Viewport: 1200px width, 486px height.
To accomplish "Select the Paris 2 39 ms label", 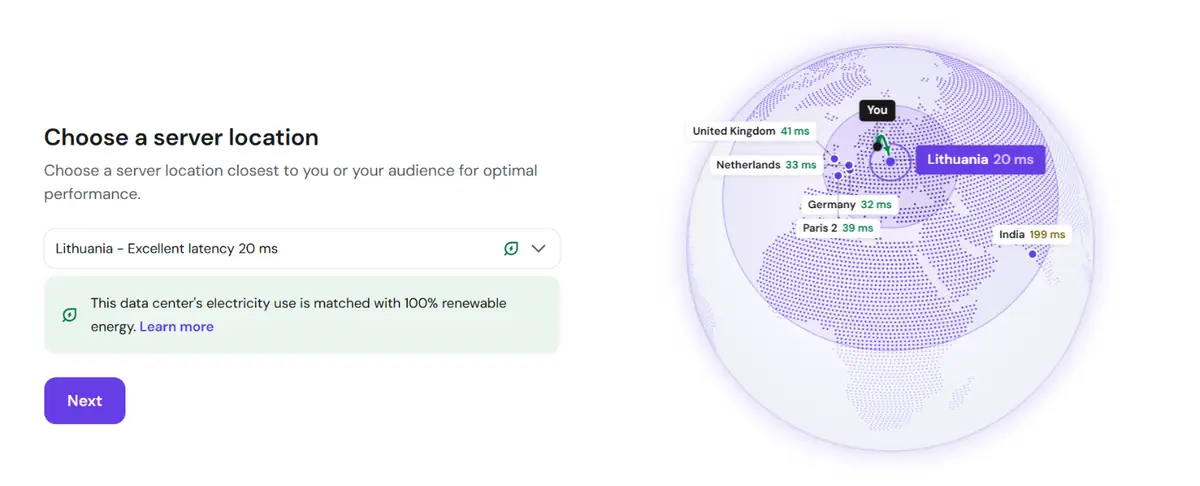I will (x=838, y=228).
